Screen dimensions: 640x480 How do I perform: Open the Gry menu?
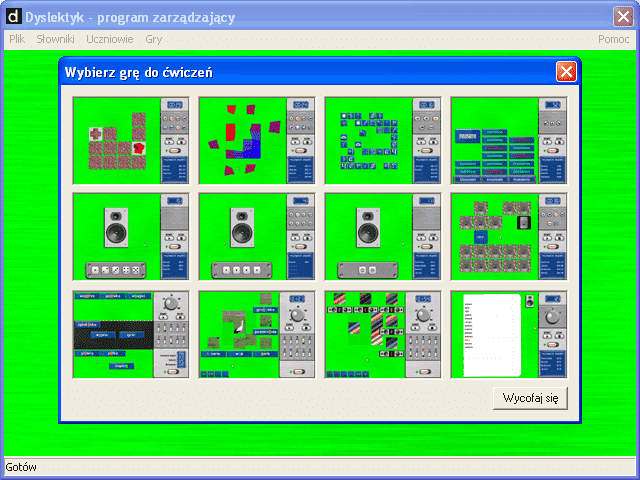point(153,39)
